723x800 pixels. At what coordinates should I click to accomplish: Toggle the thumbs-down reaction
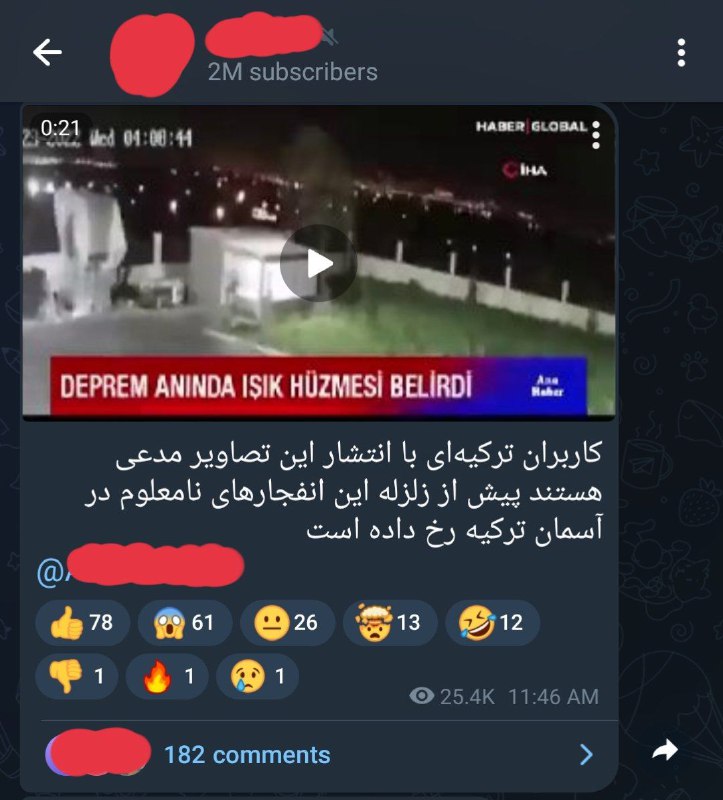pyautogui.click(x=77, y=676)
